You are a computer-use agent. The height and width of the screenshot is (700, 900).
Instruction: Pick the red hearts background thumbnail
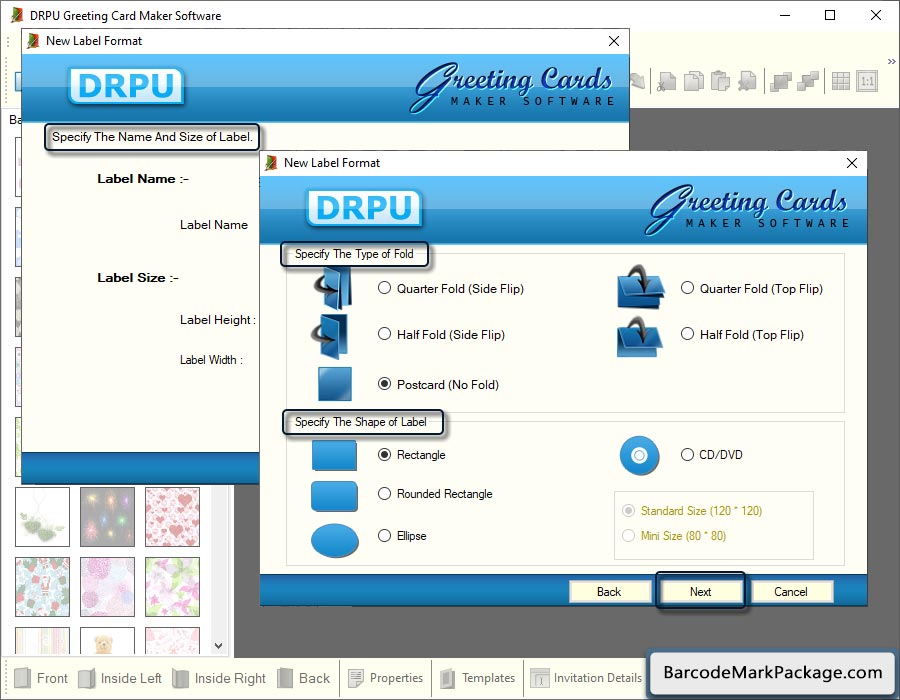point(172,516)
